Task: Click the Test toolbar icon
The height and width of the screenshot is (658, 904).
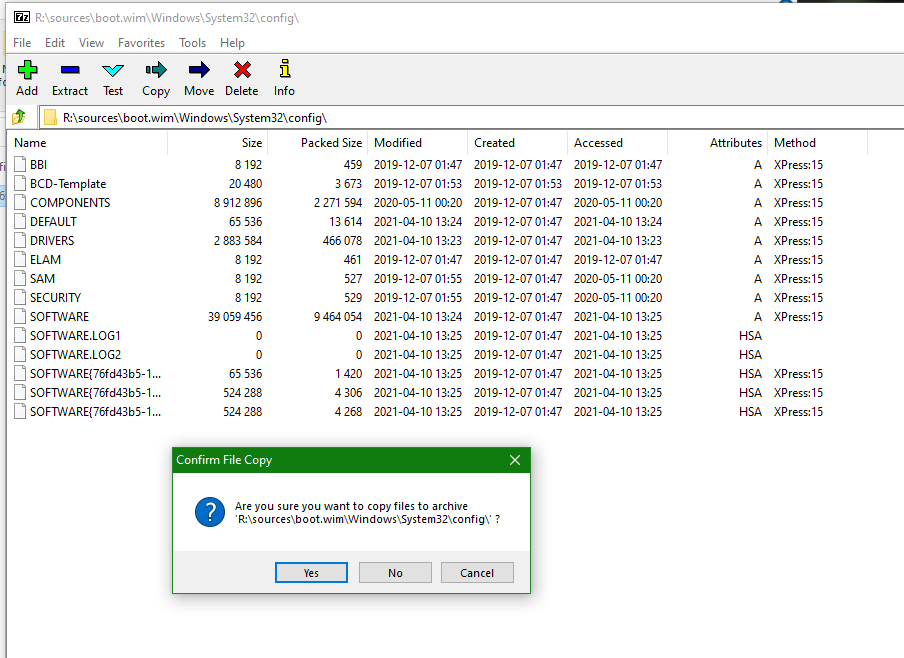Action: click(113, 70)
